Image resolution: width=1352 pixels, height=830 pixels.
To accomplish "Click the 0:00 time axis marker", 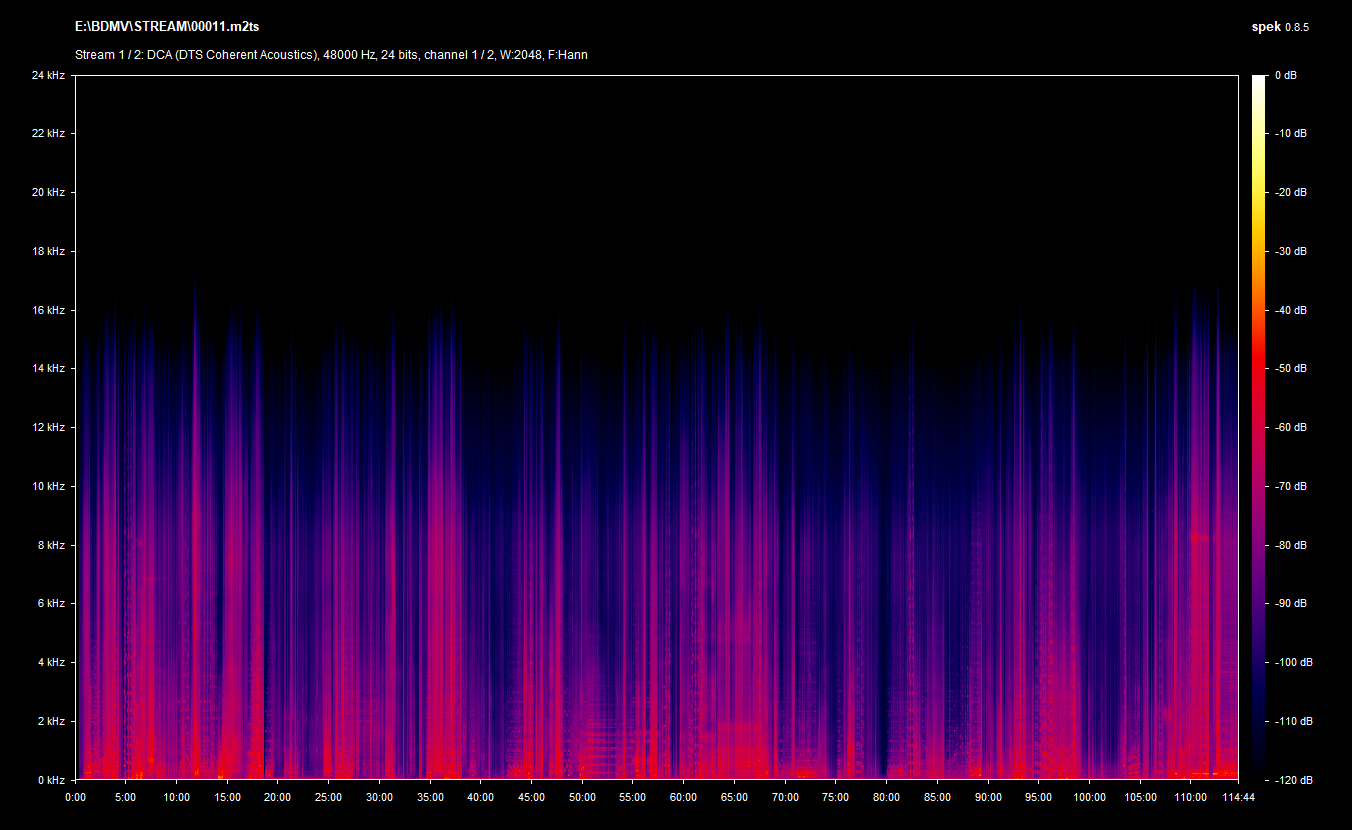I will 75,797.
